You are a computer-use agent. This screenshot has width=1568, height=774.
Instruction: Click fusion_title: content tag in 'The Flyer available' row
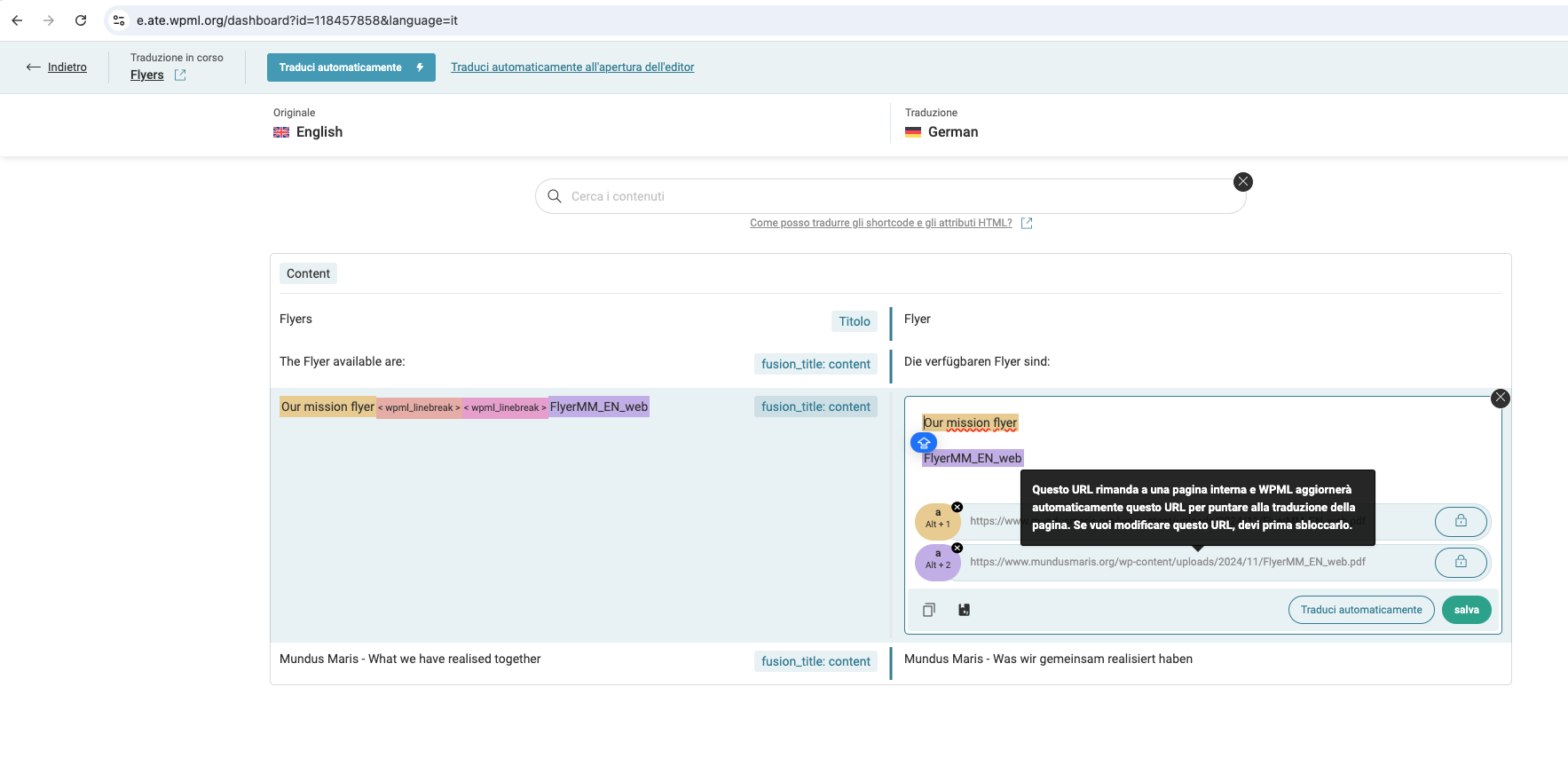pos(816,364)
